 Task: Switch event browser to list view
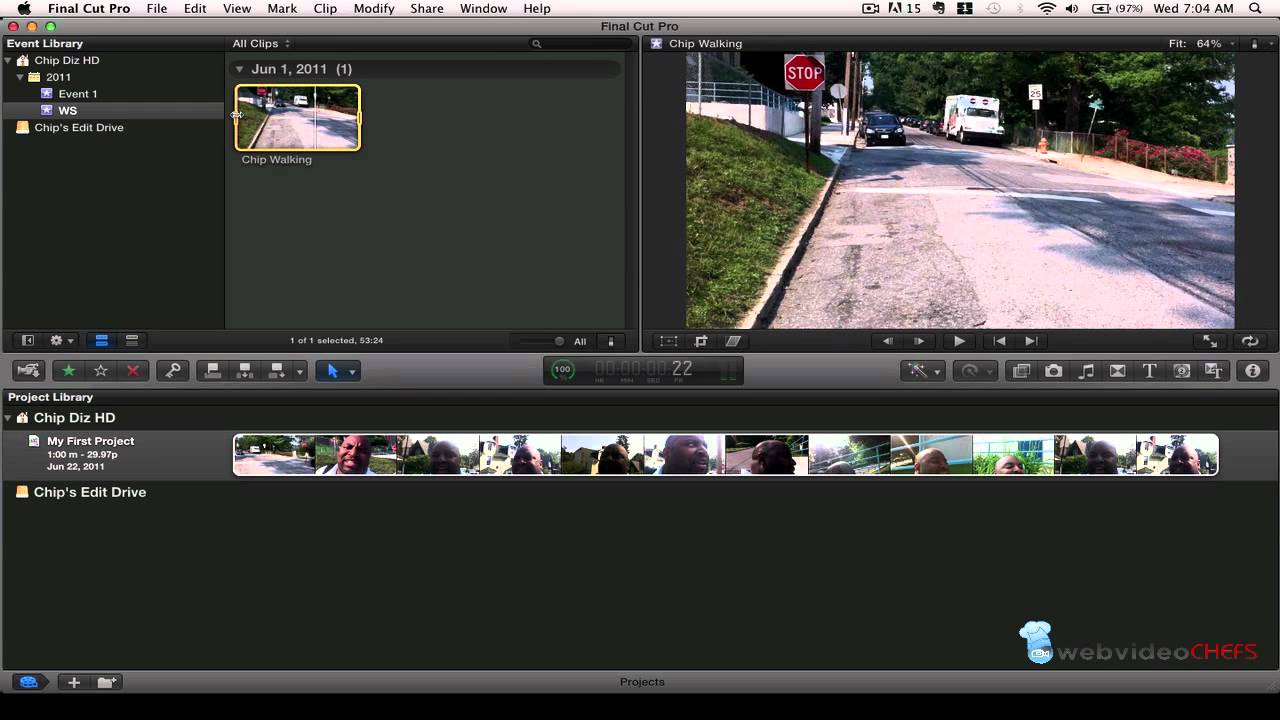[x=131, y=341]
